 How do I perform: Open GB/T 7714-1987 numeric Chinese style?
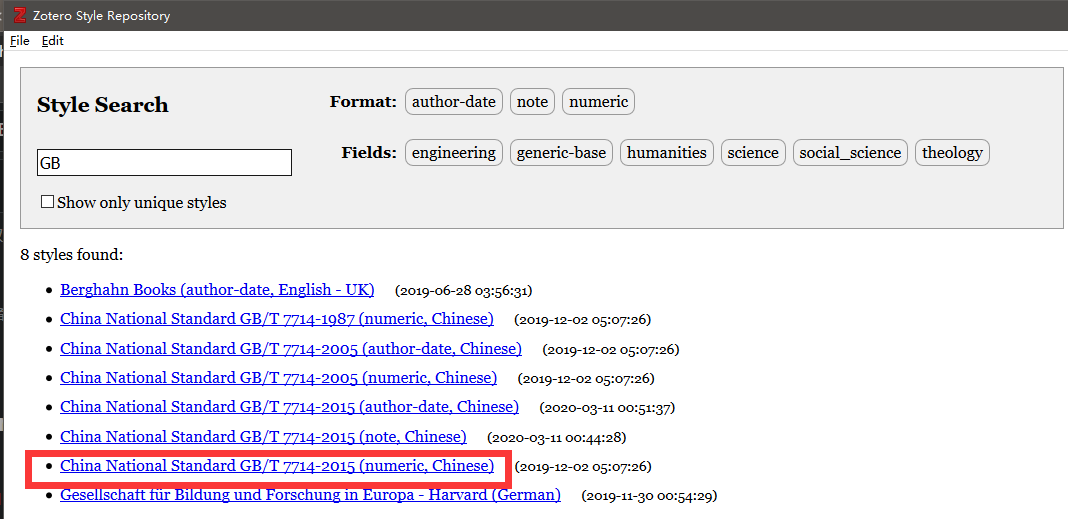point(277,319)
